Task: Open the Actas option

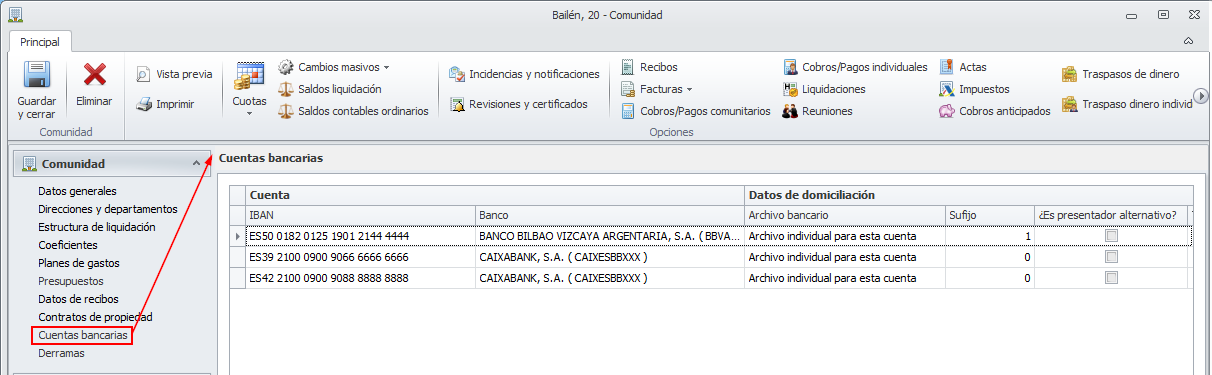Action: (x=963, y=67)
